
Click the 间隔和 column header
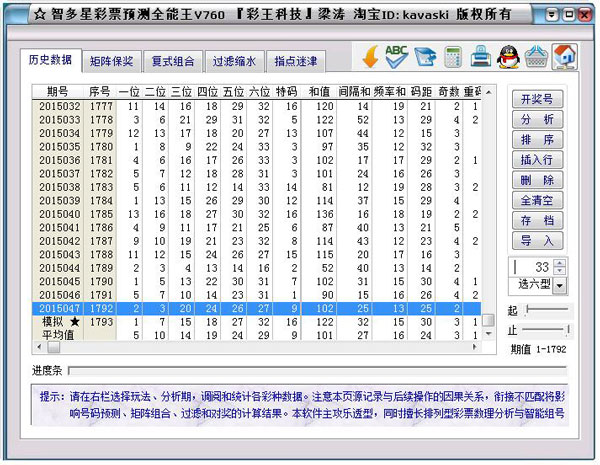(354, 92)
